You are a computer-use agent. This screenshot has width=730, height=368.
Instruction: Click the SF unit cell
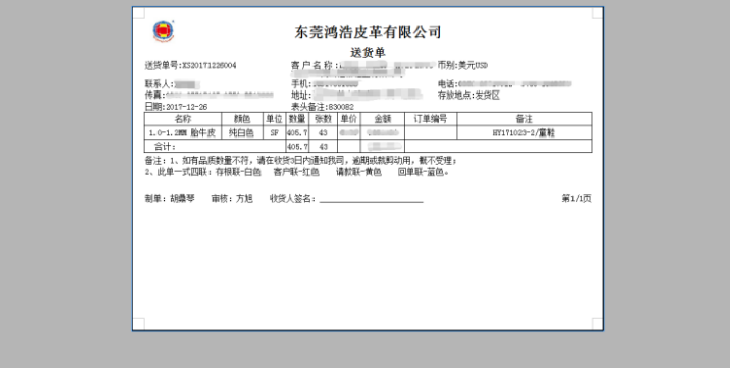pyautogui.click(x=274, y=133)
